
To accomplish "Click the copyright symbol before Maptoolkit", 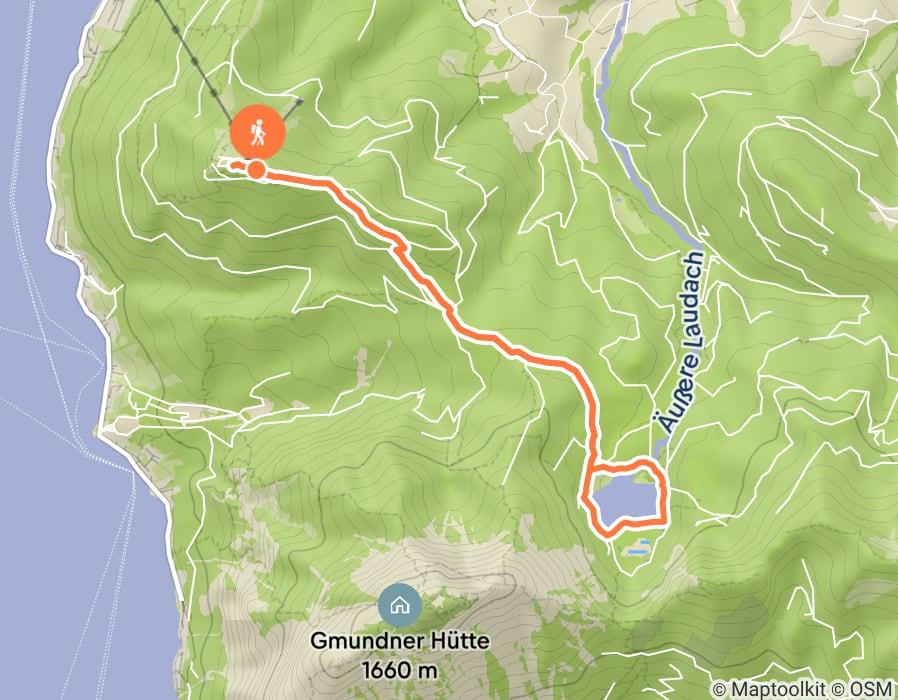I will pyautogui.click(x=719, y=690).
